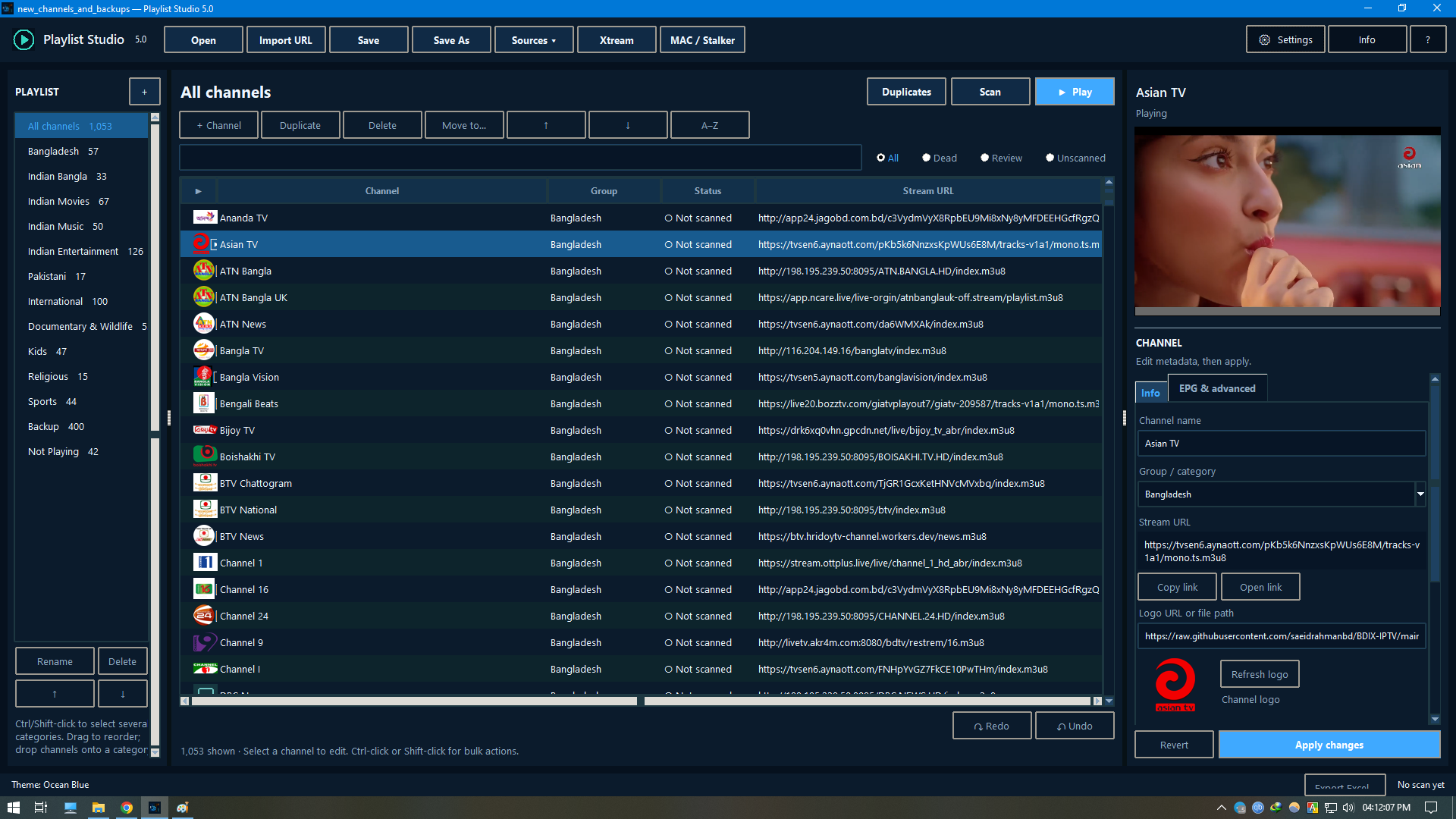Image resolution: width=1456 pixels, height=819 pixels.
Task: Click the Playlist Studio logo icon
Action: coord(24,39)
